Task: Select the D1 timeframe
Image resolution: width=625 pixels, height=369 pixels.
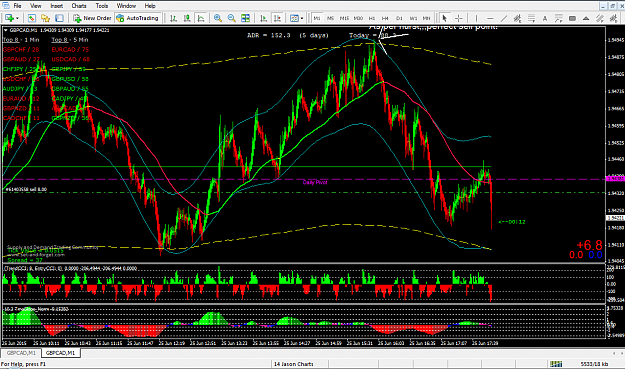Action: (399, 18)
